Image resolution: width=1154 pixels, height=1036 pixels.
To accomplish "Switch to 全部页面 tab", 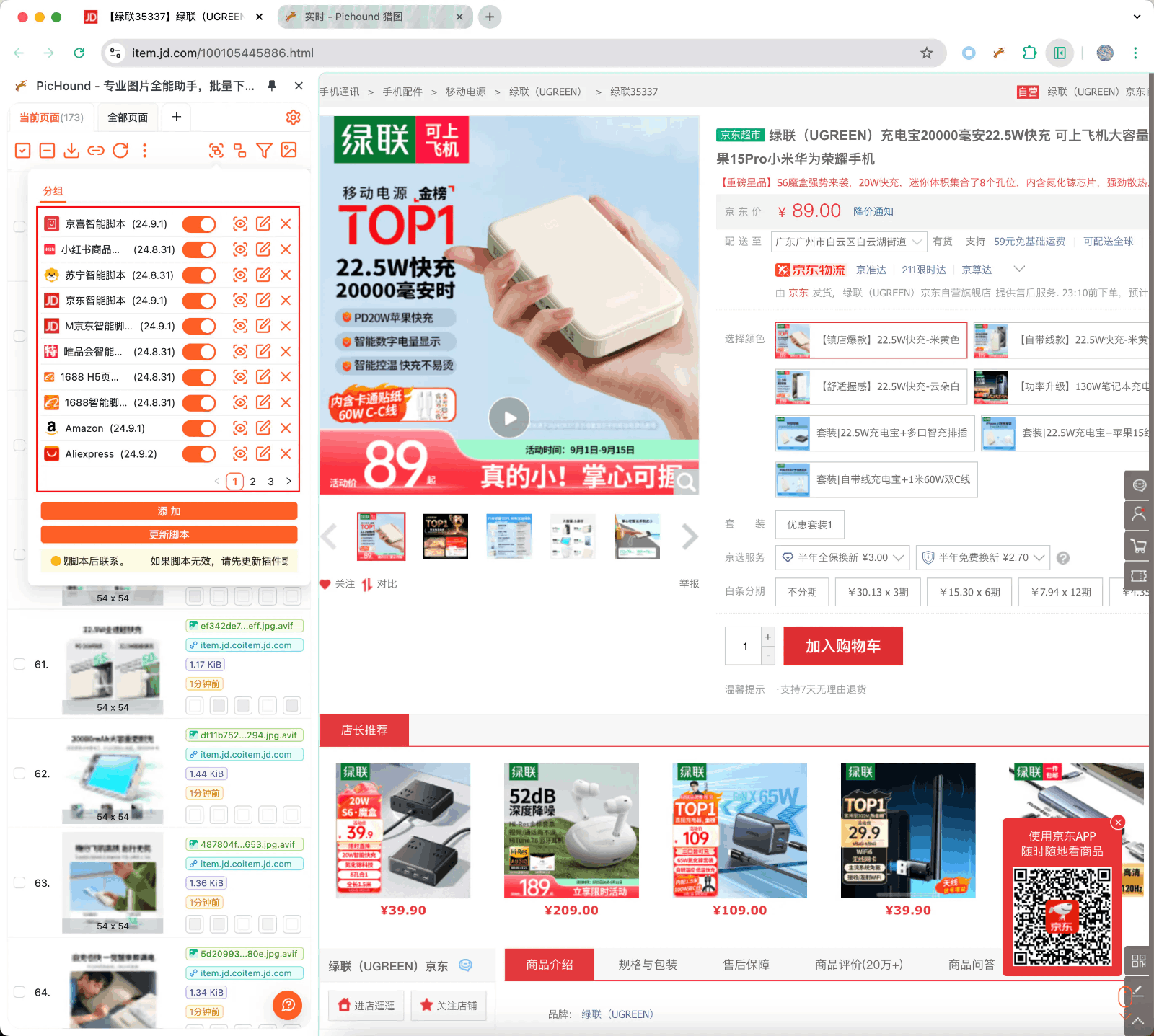I will pos(128,118).
